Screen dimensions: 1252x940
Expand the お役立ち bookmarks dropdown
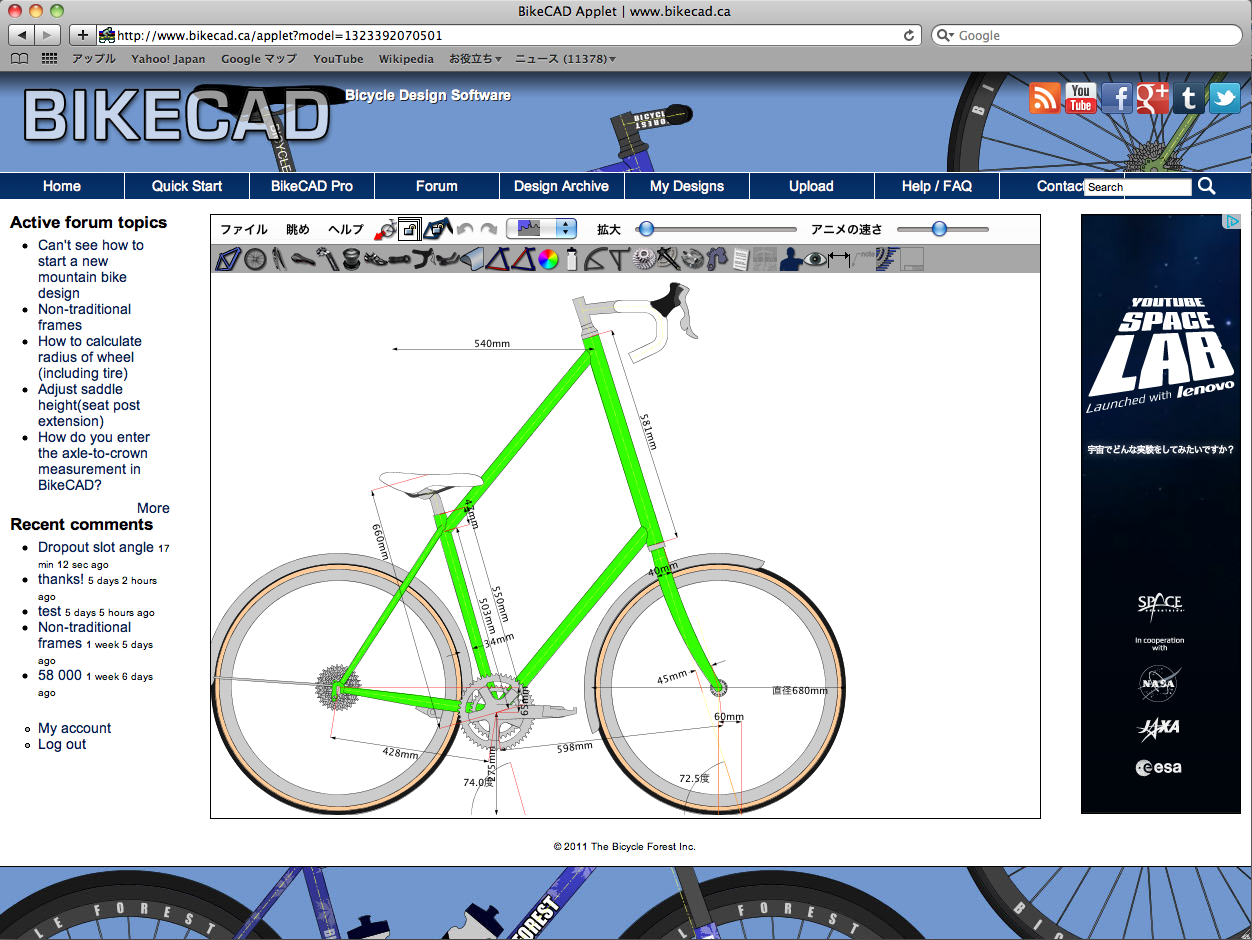[475, 59]
